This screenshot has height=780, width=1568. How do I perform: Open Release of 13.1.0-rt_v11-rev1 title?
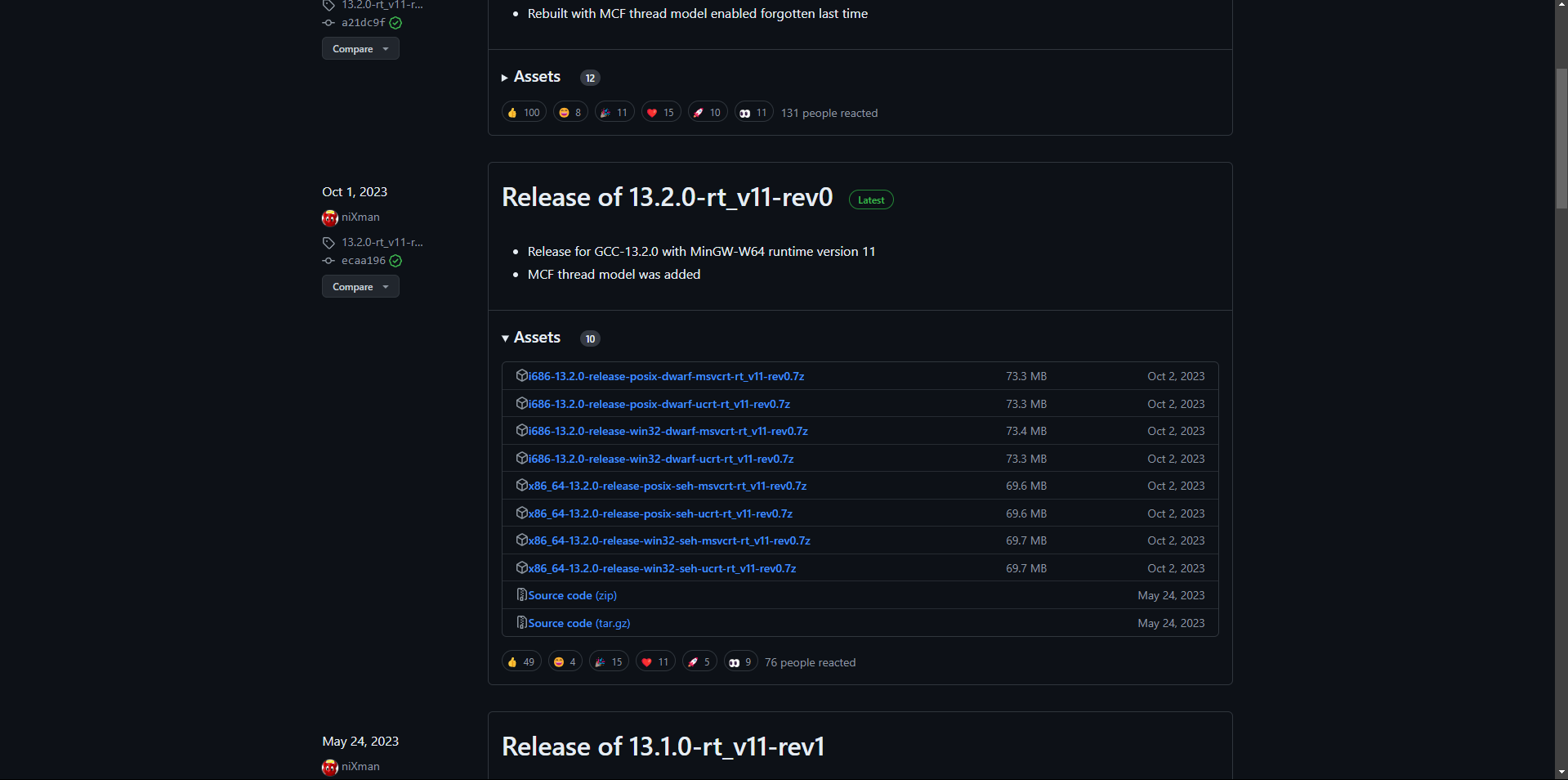pos(663,747)
